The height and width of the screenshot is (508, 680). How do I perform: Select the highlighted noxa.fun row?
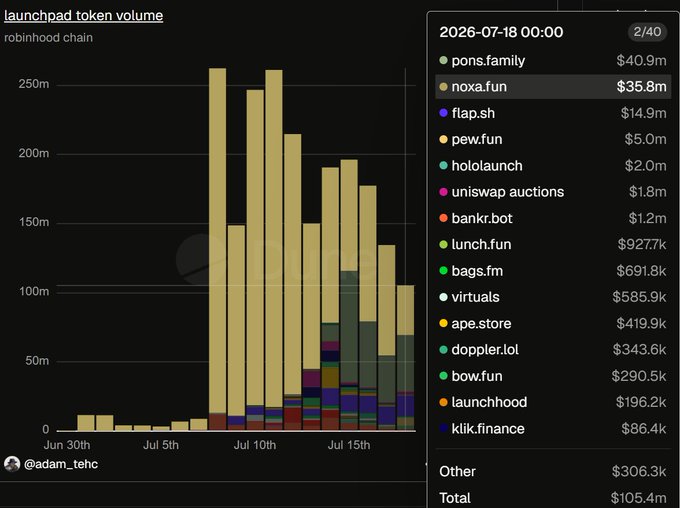553,87
